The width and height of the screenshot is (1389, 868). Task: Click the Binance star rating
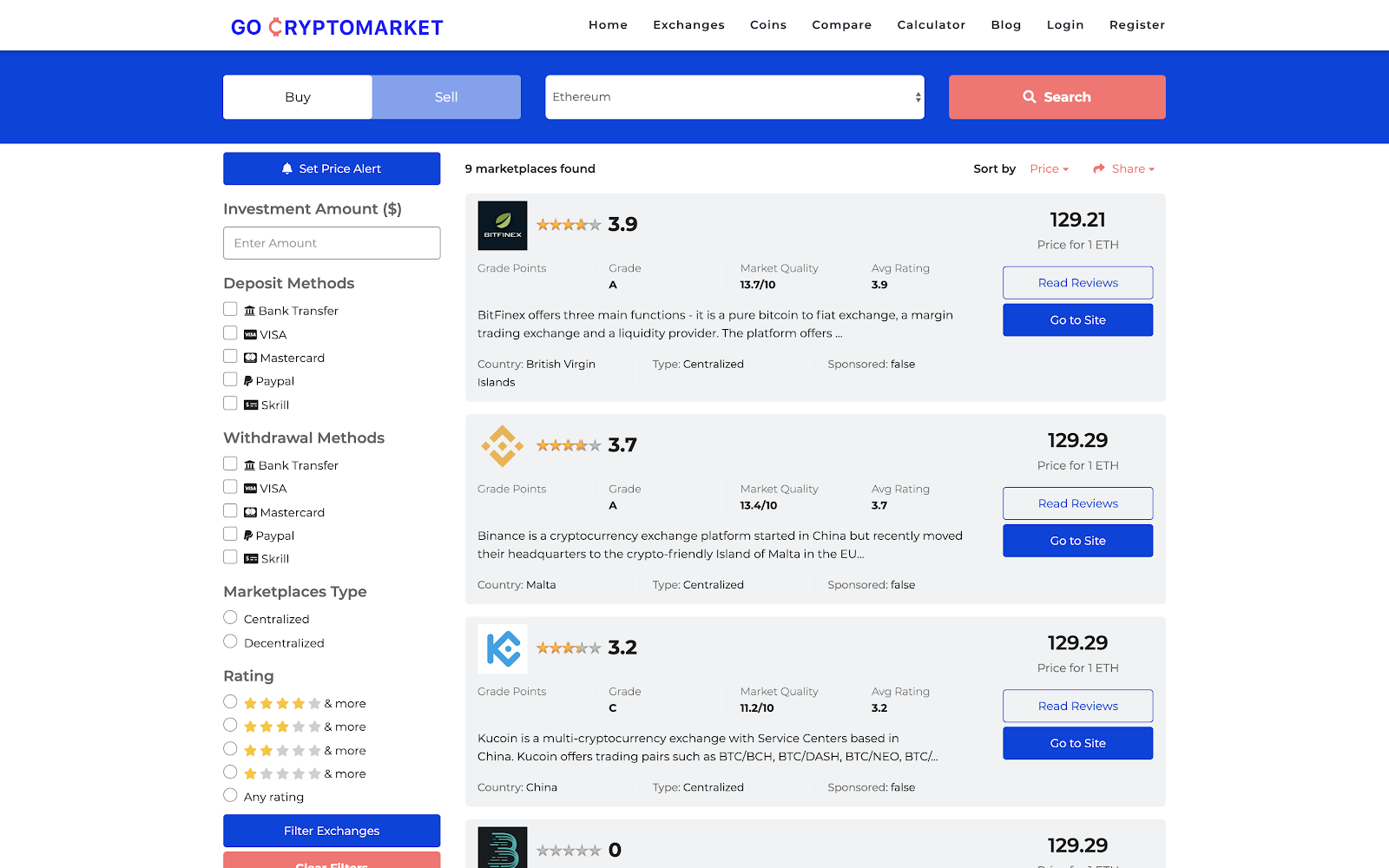point(569,445)
